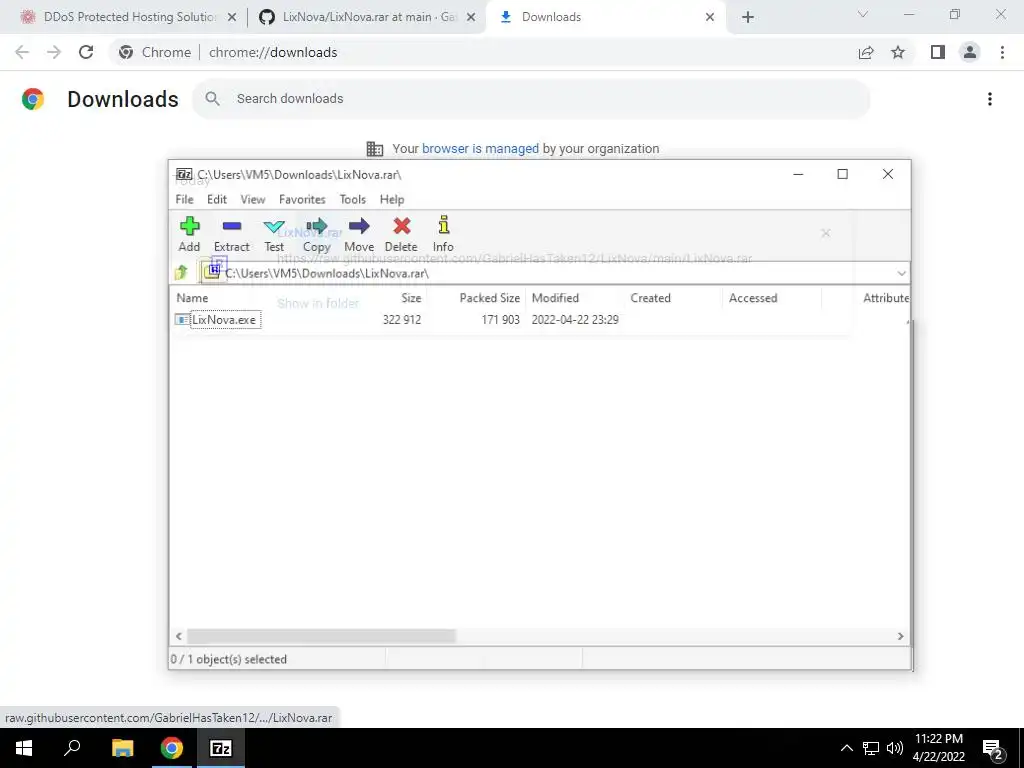
Task: Select the LixNova.exe file entry
Action: click(224, 320)
